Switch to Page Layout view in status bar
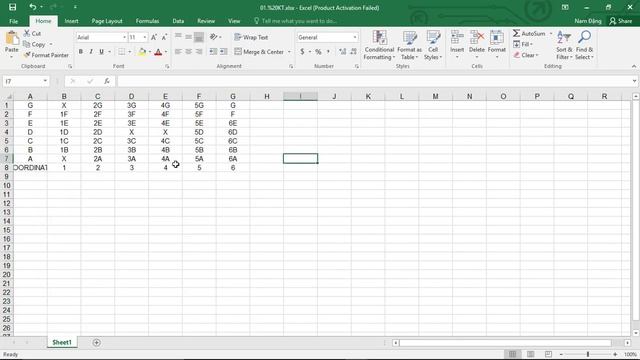Image resolution: width=640 pixels, height=360 pixels. click(531, 354)
